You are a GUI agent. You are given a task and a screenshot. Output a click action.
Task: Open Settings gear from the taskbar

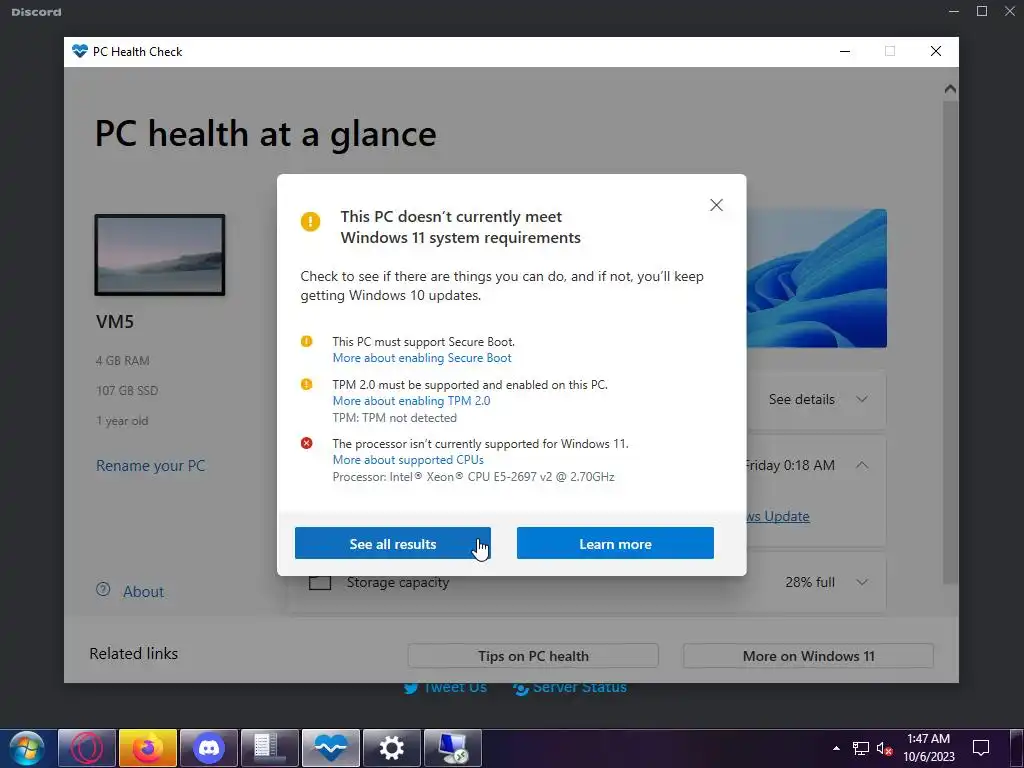(x=392, y=748)
